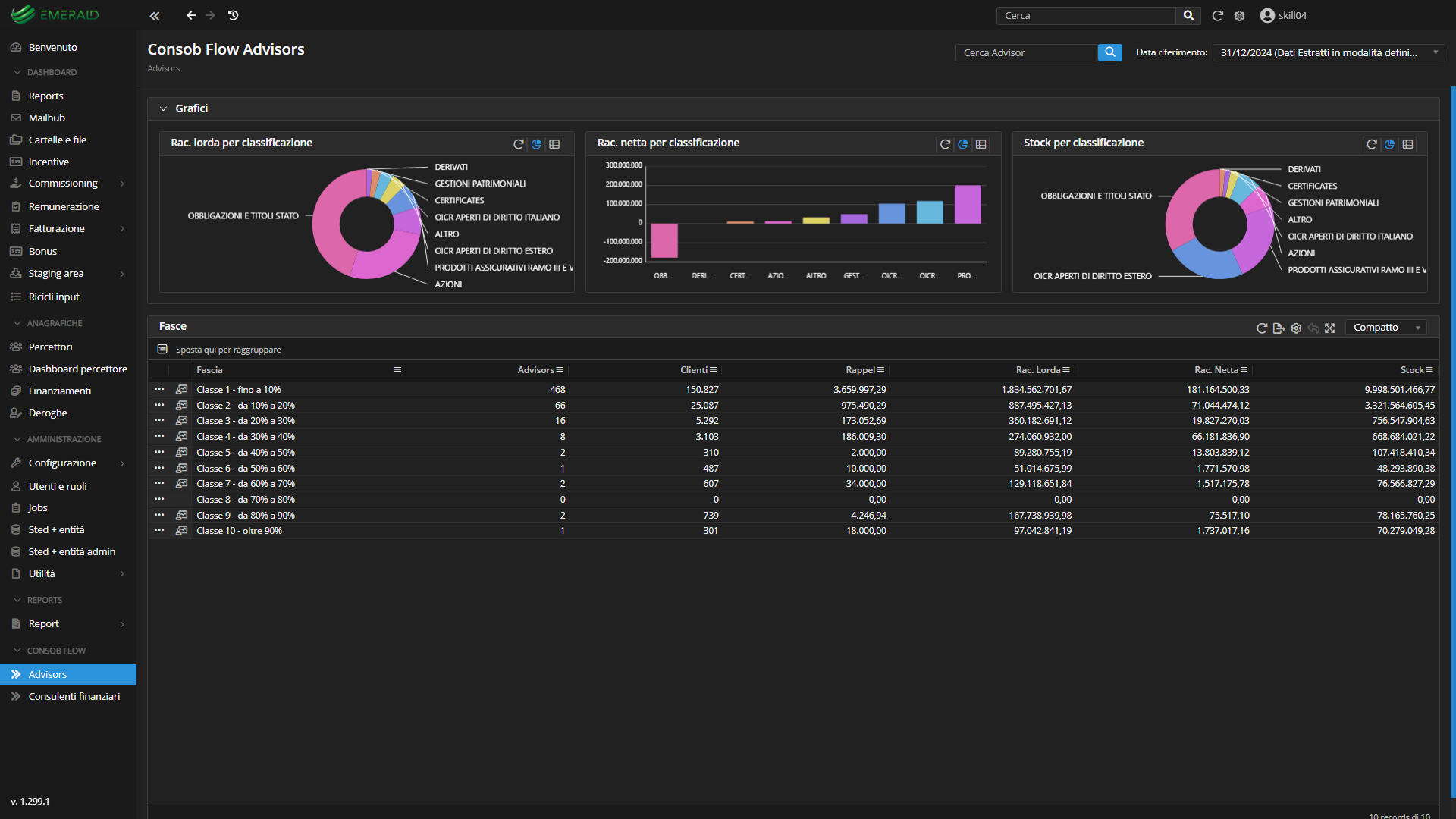1456x819 pixels.
Task: Collapse the Grafici section
Action: [x=163, y=108]
